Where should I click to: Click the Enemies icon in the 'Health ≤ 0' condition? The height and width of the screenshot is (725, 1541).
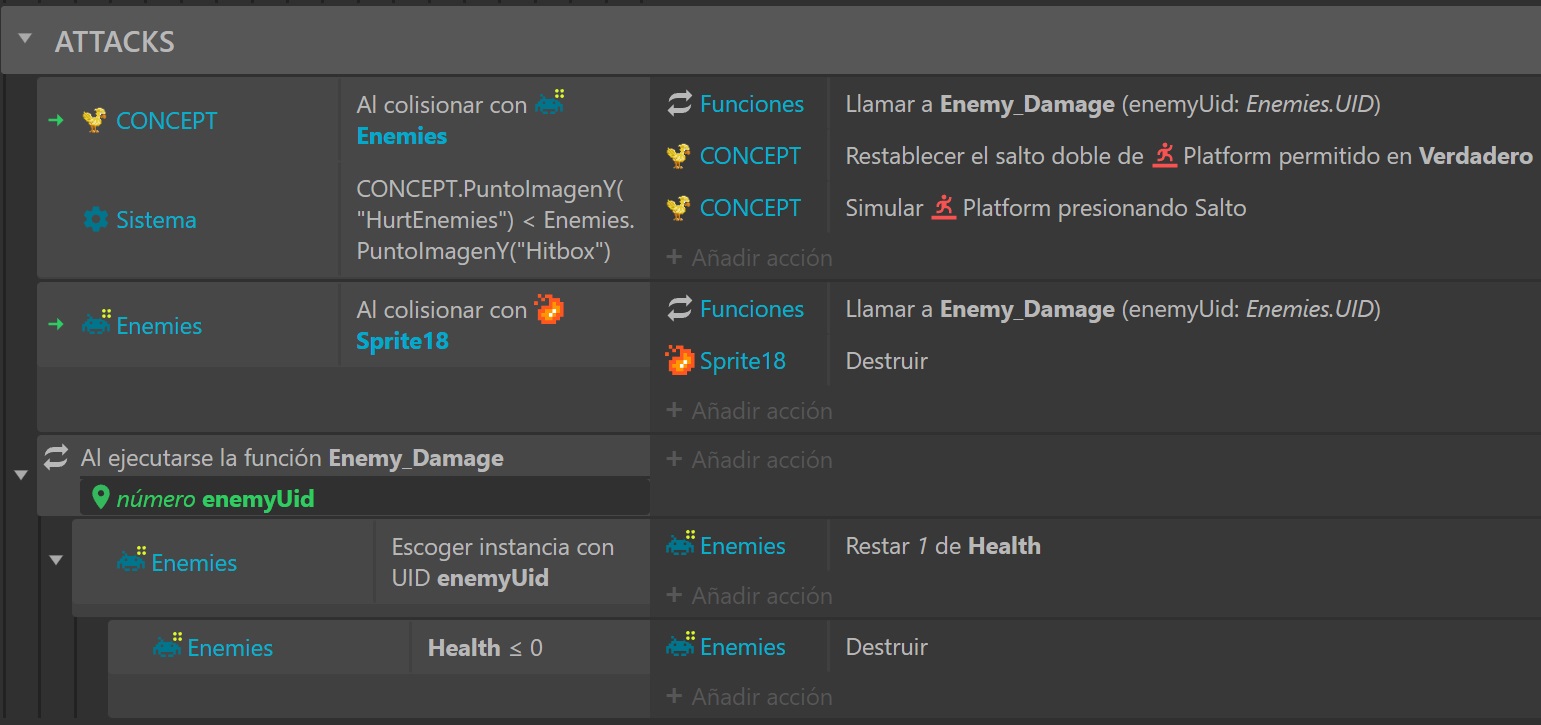point(168,647)
